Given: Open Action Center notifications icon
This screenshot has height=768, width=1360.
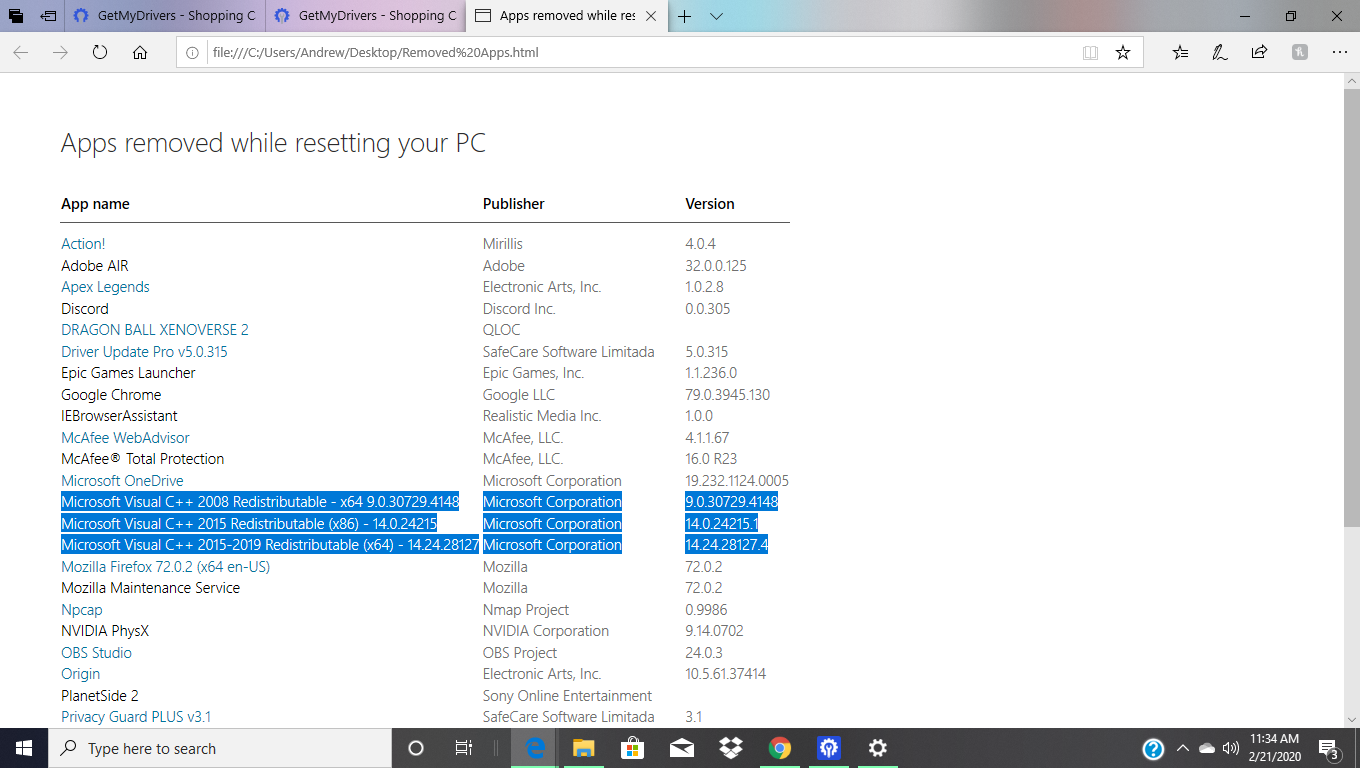Looking at the screenshot, I should [1329, 748].
